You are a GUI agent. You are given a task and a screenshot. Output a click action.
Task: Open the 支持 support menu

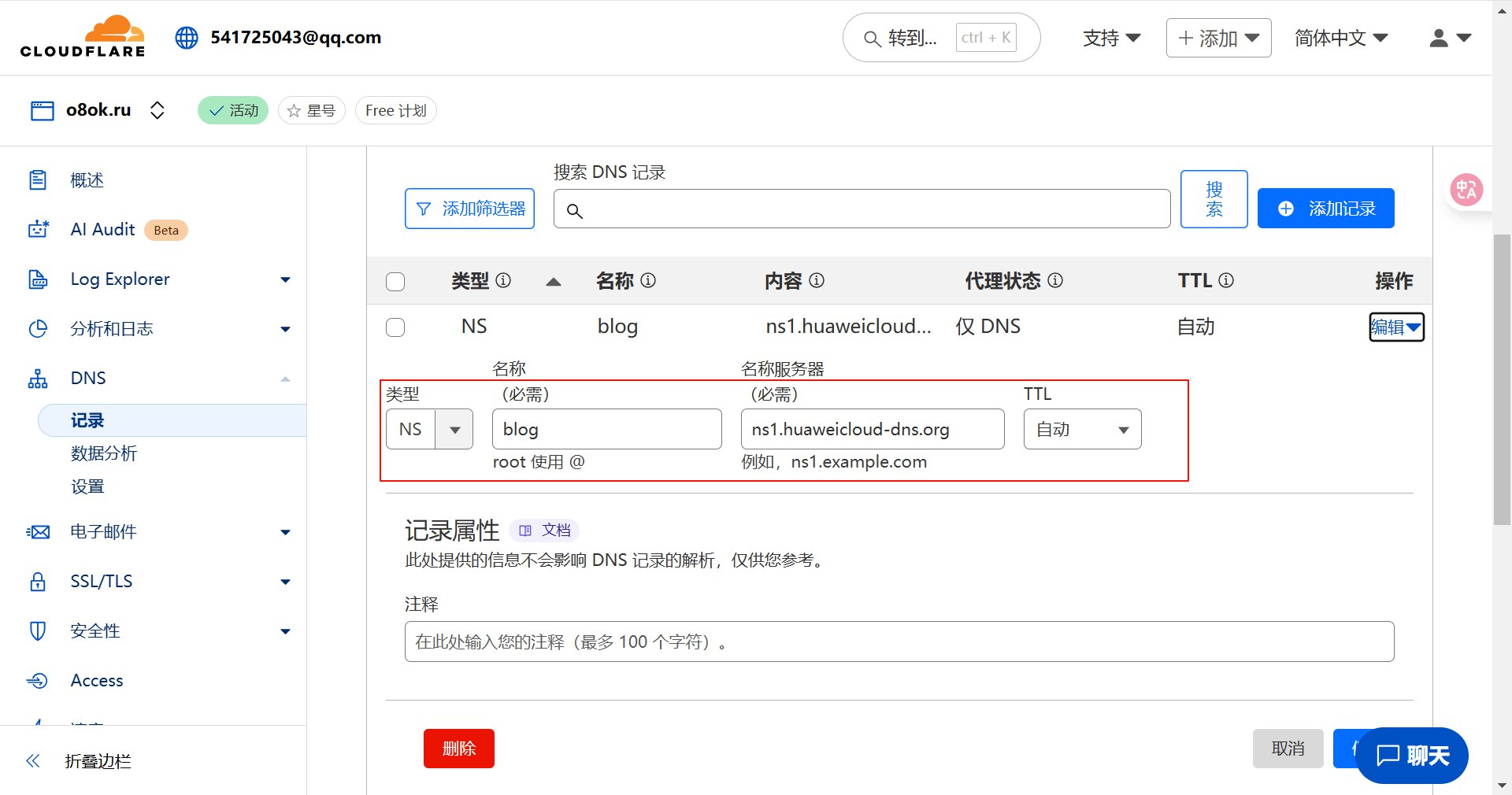[1111, 38]
